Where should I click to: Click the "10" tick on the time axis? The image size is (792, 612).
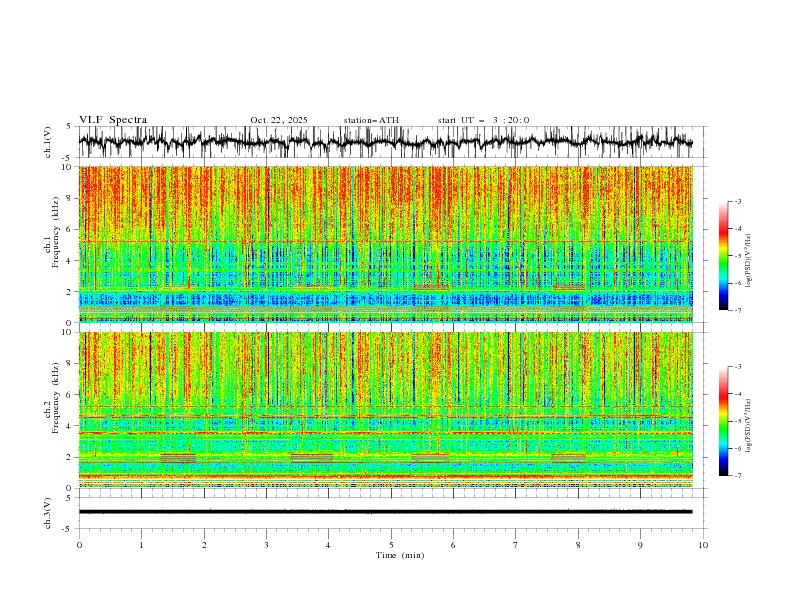click(703, 545)
